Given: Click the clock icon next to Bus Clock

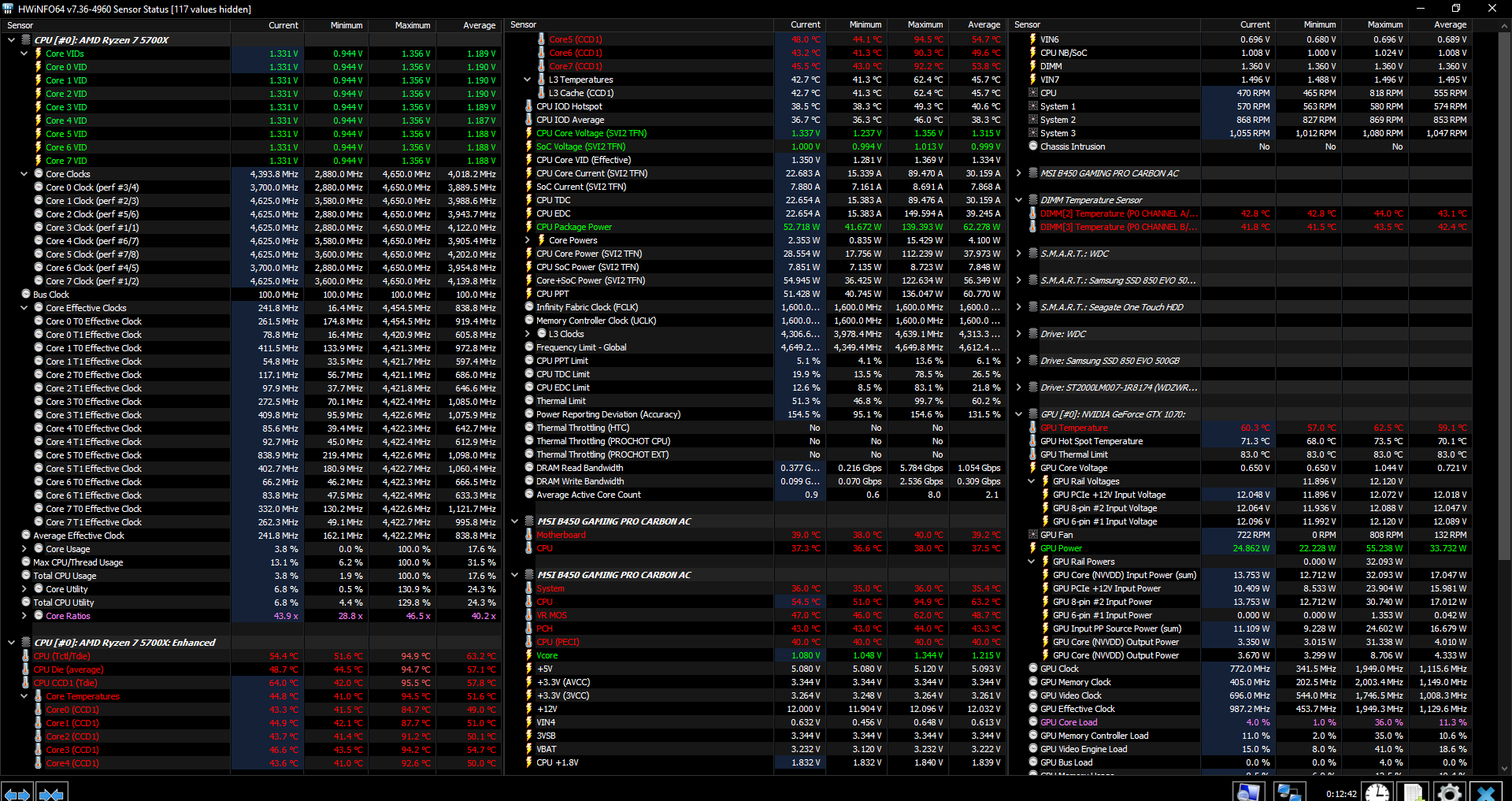Looking at the screenshot, I should click(x=25, y=295).
